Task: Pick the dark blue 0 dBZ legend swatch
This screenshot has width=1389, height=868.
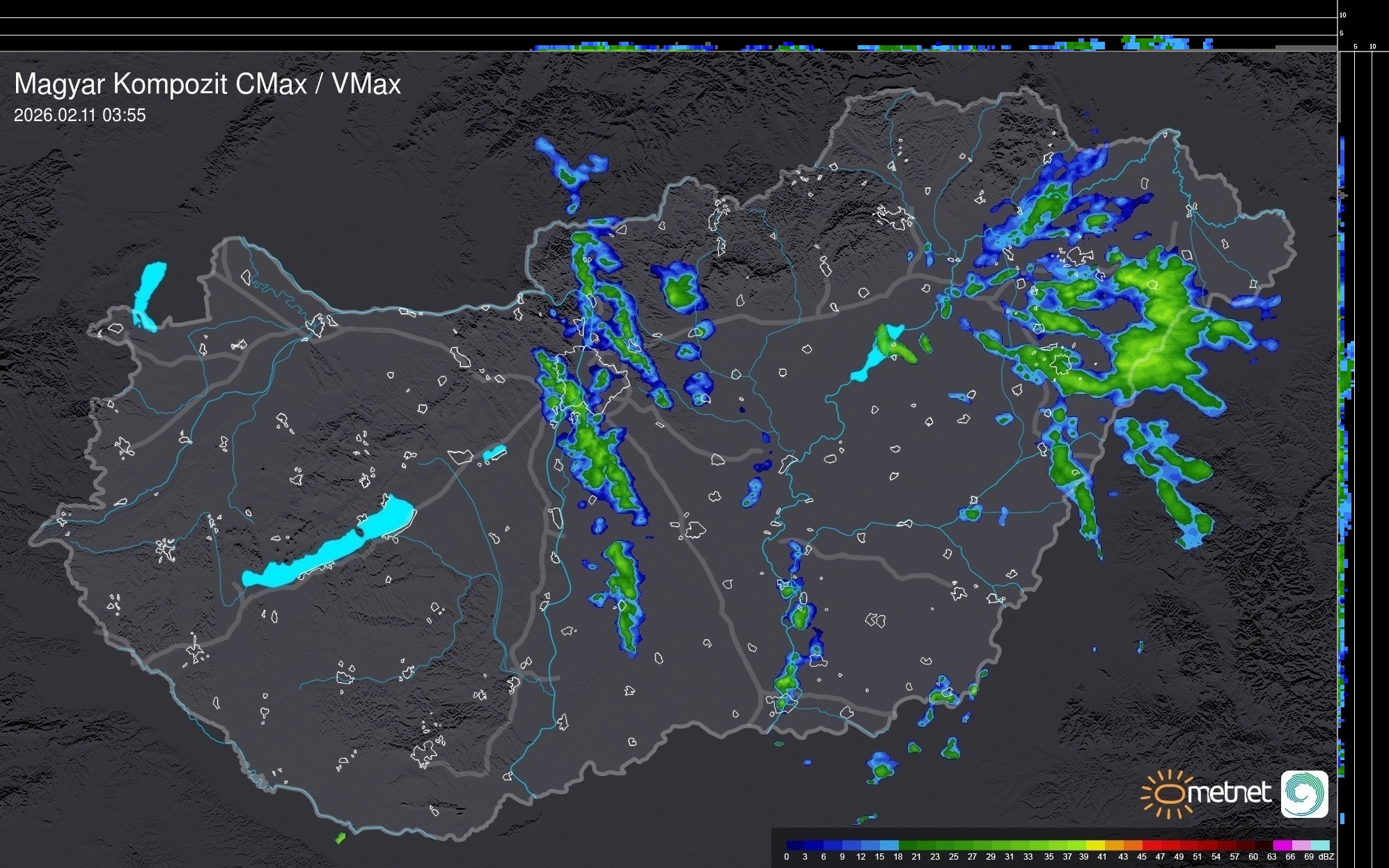Action: (796, 845)
